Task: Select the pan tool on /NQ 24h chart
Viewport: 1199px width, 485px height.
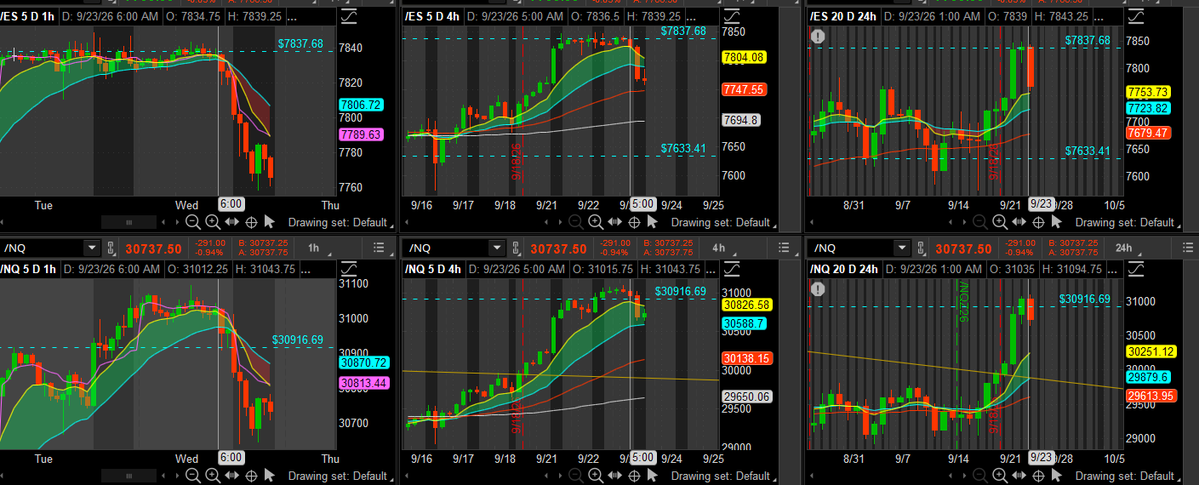Action: pyautogui.click(x=1019, y=474)
